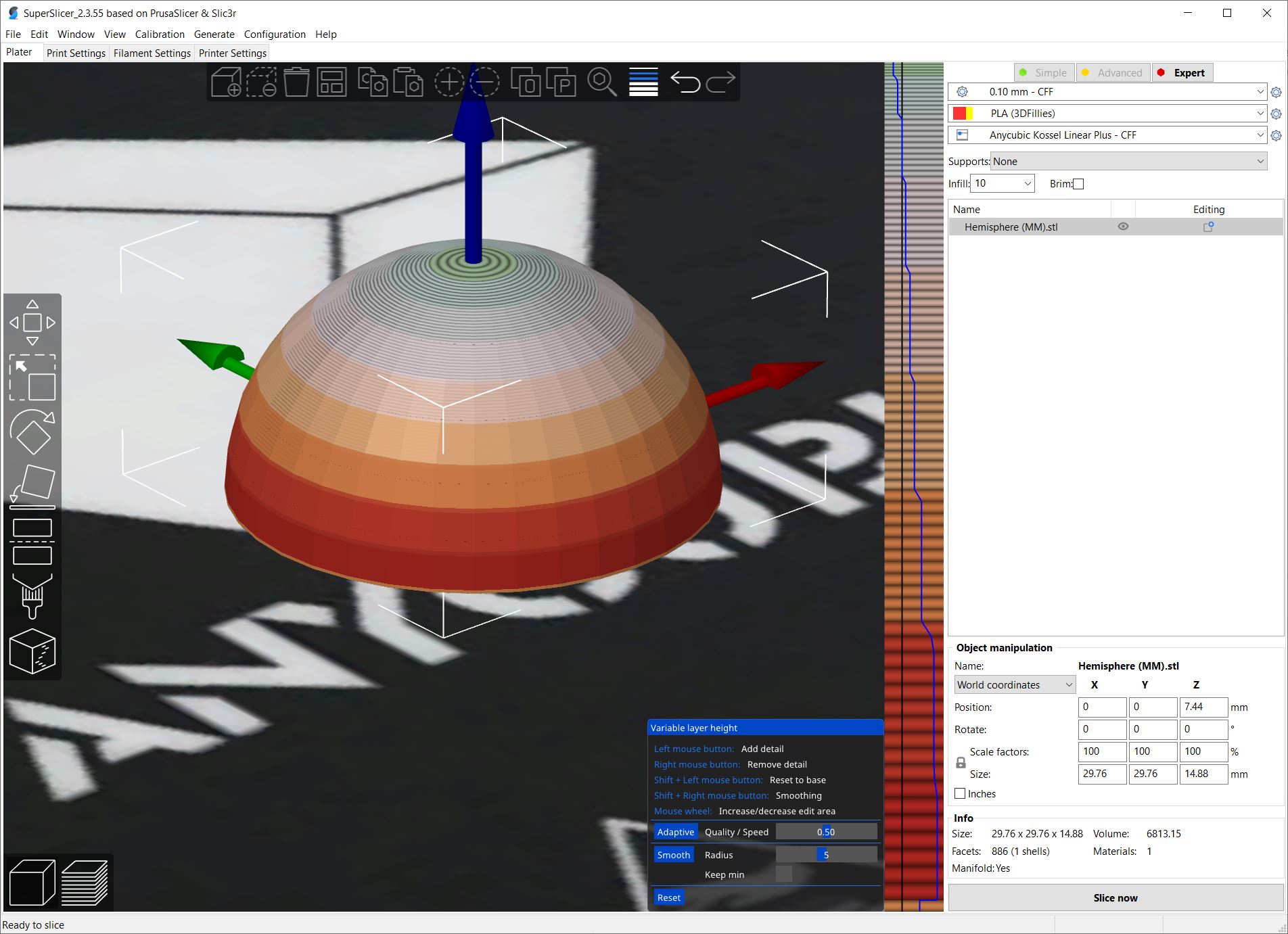Select the Scale gizmo tool
This screenshot has width=1288, height=934.
pyautogui.click(x=32, y=377)
